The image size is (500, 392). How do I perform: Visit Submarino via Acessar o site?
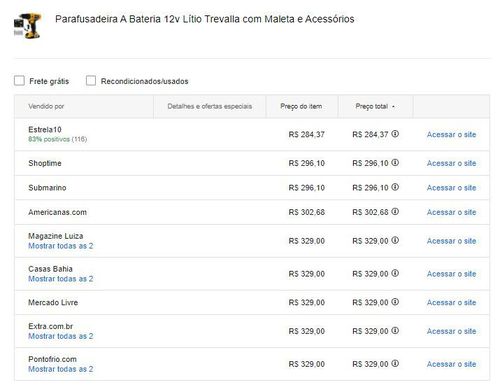[451, 188]
